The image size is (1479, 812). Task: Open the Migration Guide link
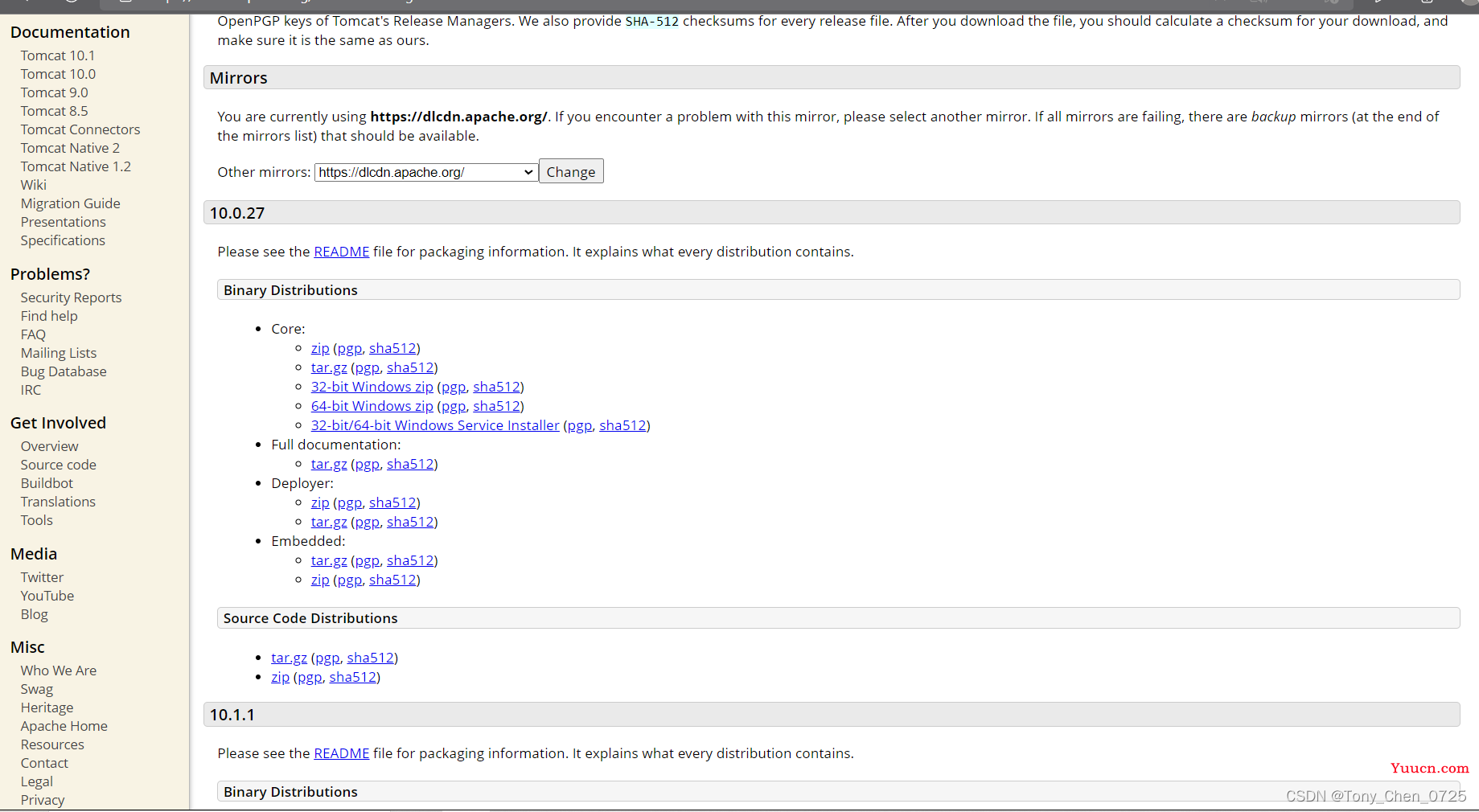[x=71, y=203]
